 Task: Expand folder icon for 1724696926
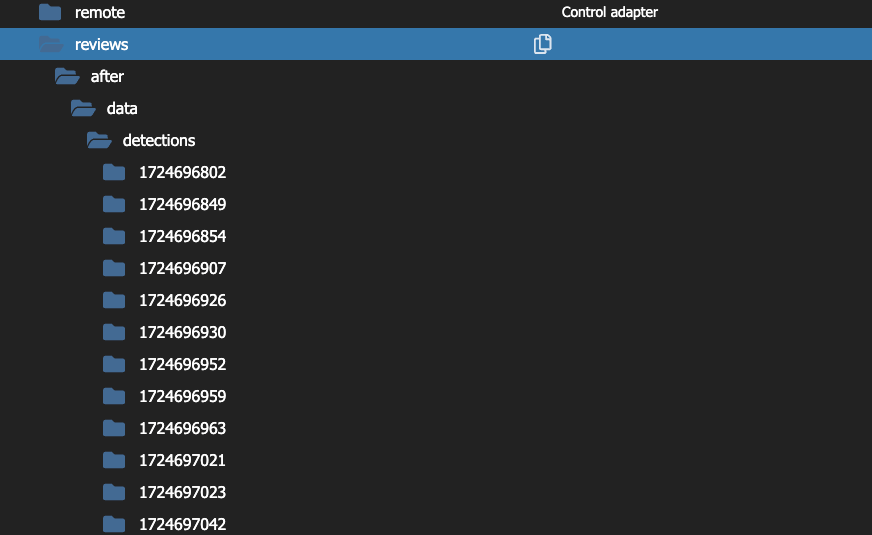(x=114, y=300)
